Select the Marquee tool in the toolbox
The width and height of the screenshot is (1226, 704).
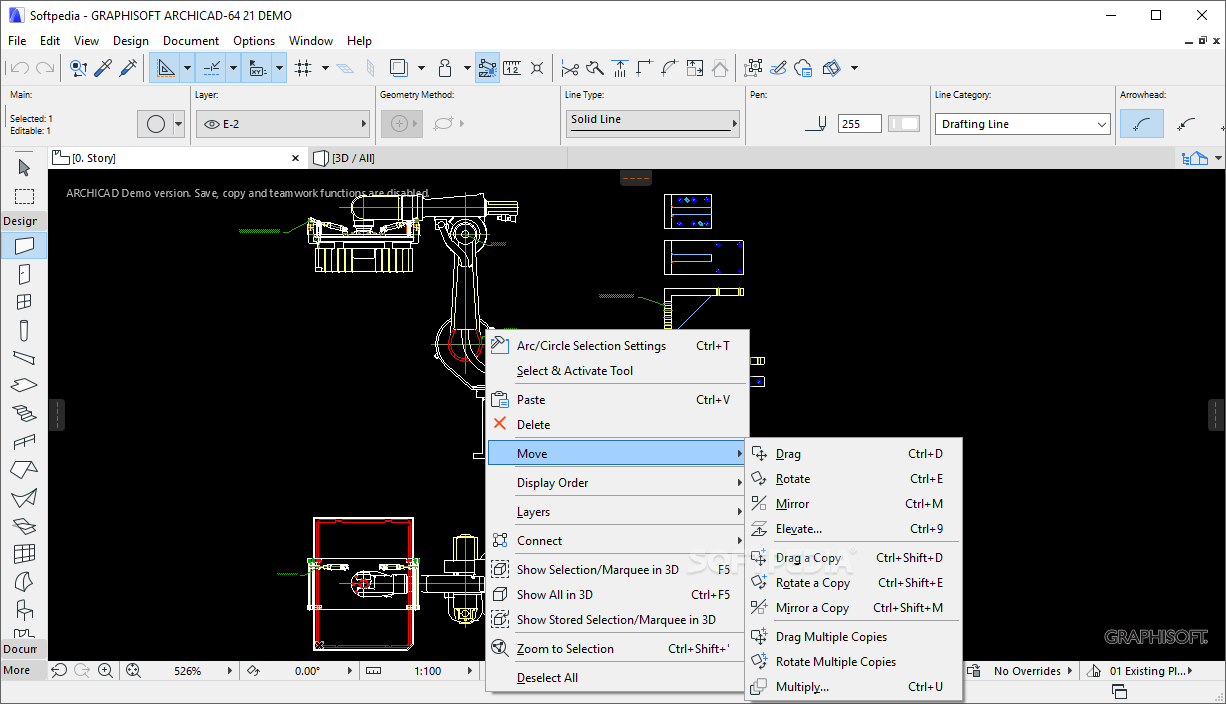(x=24, y=196)
